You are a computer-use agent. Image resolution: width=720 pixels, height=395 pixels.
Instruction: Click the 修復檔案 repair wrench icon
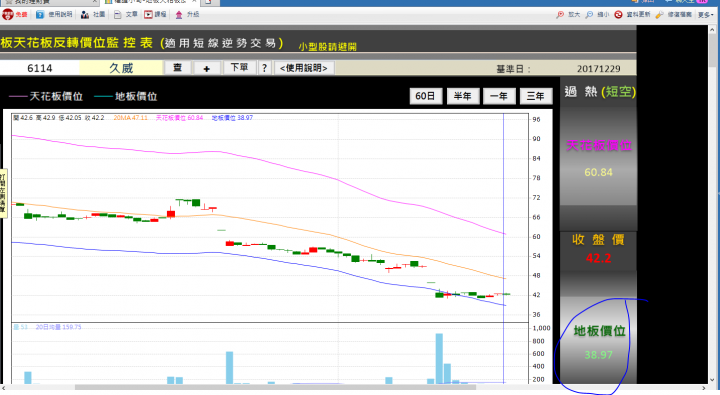(659, 15)
